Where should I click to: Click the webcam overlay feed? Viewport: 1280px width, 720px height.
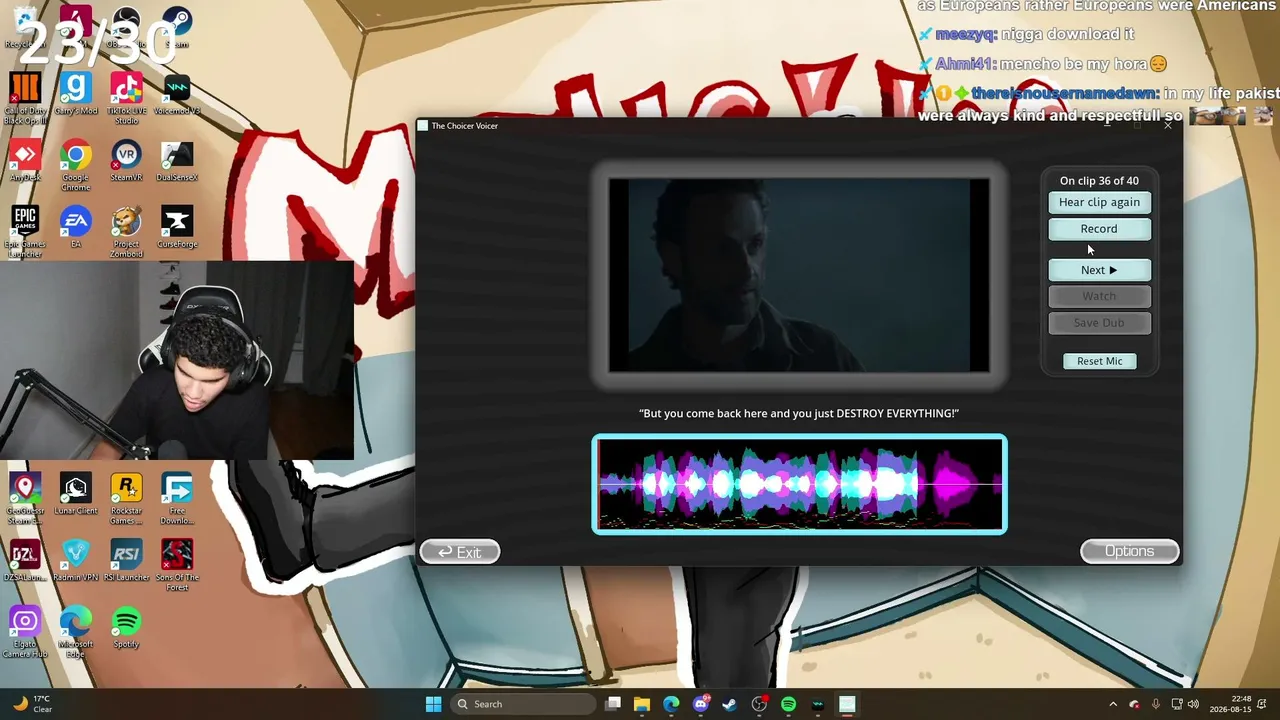tap(177, 360)
